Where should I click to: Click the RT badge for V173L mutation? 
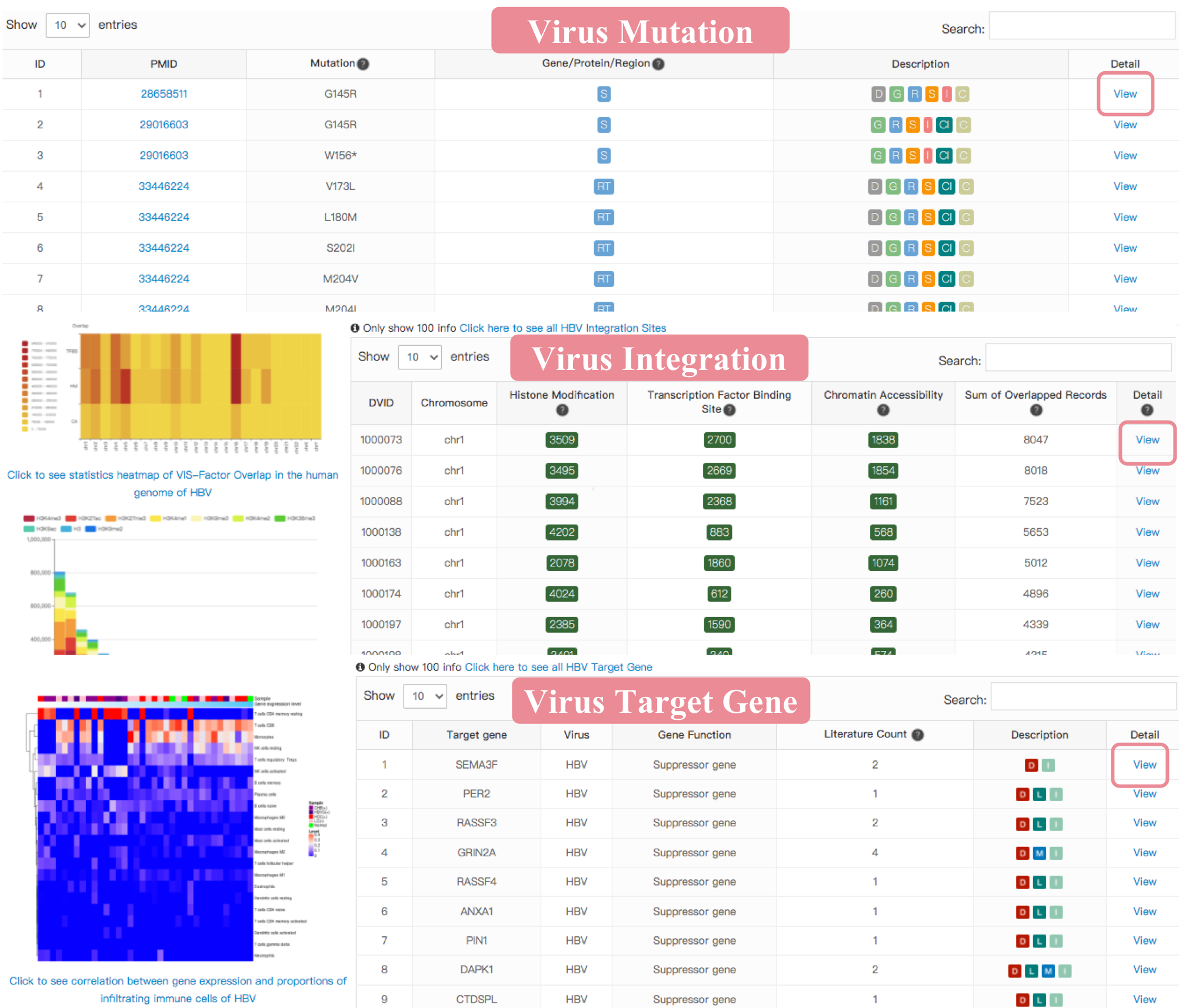[604, 186]
